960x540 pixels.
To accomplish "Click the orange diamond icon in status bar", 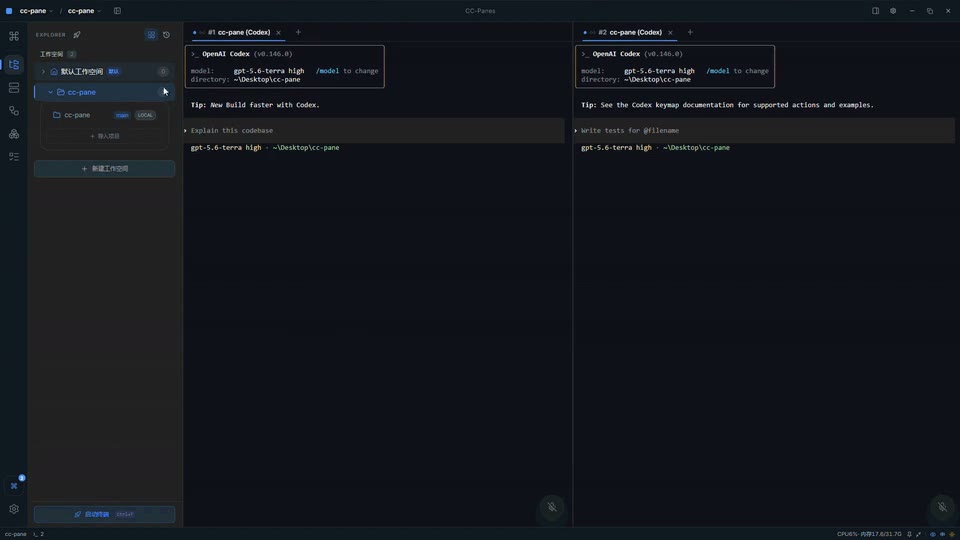I will pos(952,534).
